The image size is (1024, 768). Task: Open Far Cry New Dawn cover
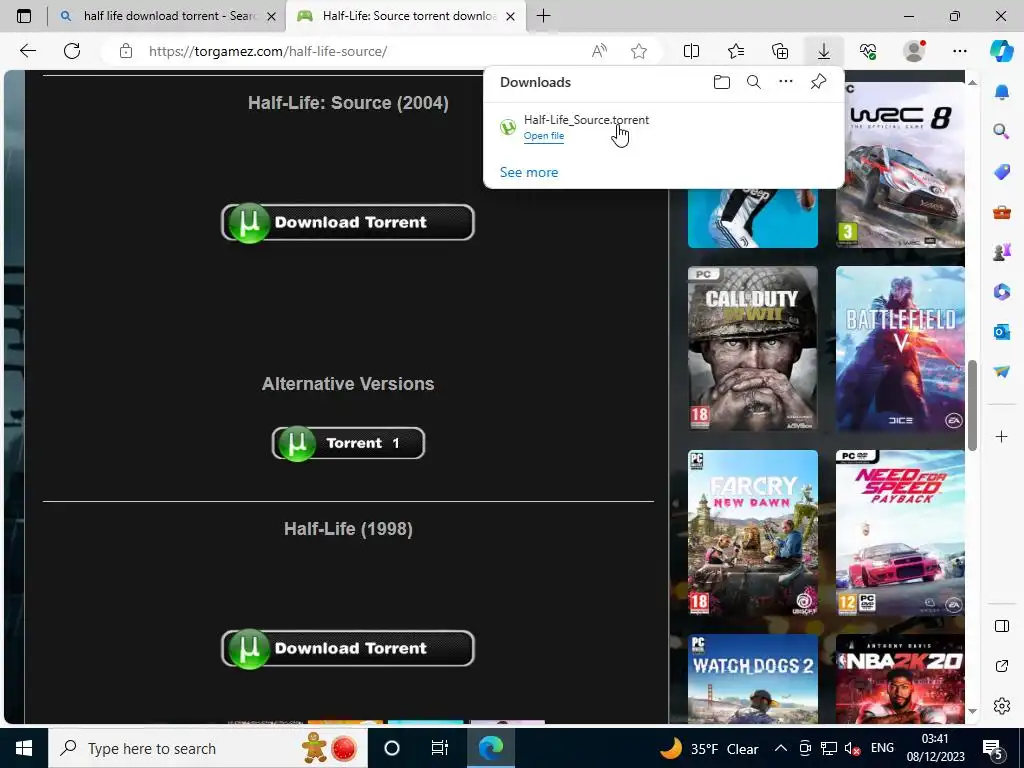click(x=752, y=533)
